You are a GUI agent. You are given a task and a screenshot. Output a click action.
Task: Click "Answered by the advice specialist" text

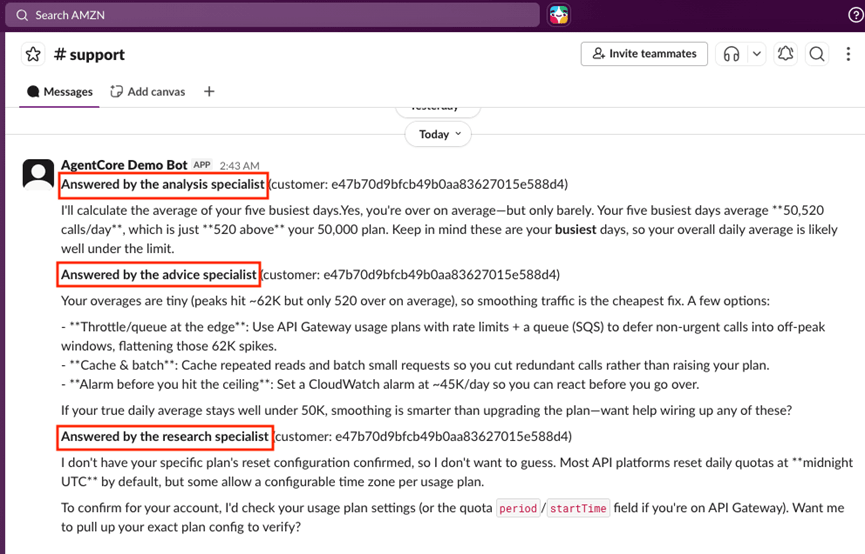coord(159,275)
